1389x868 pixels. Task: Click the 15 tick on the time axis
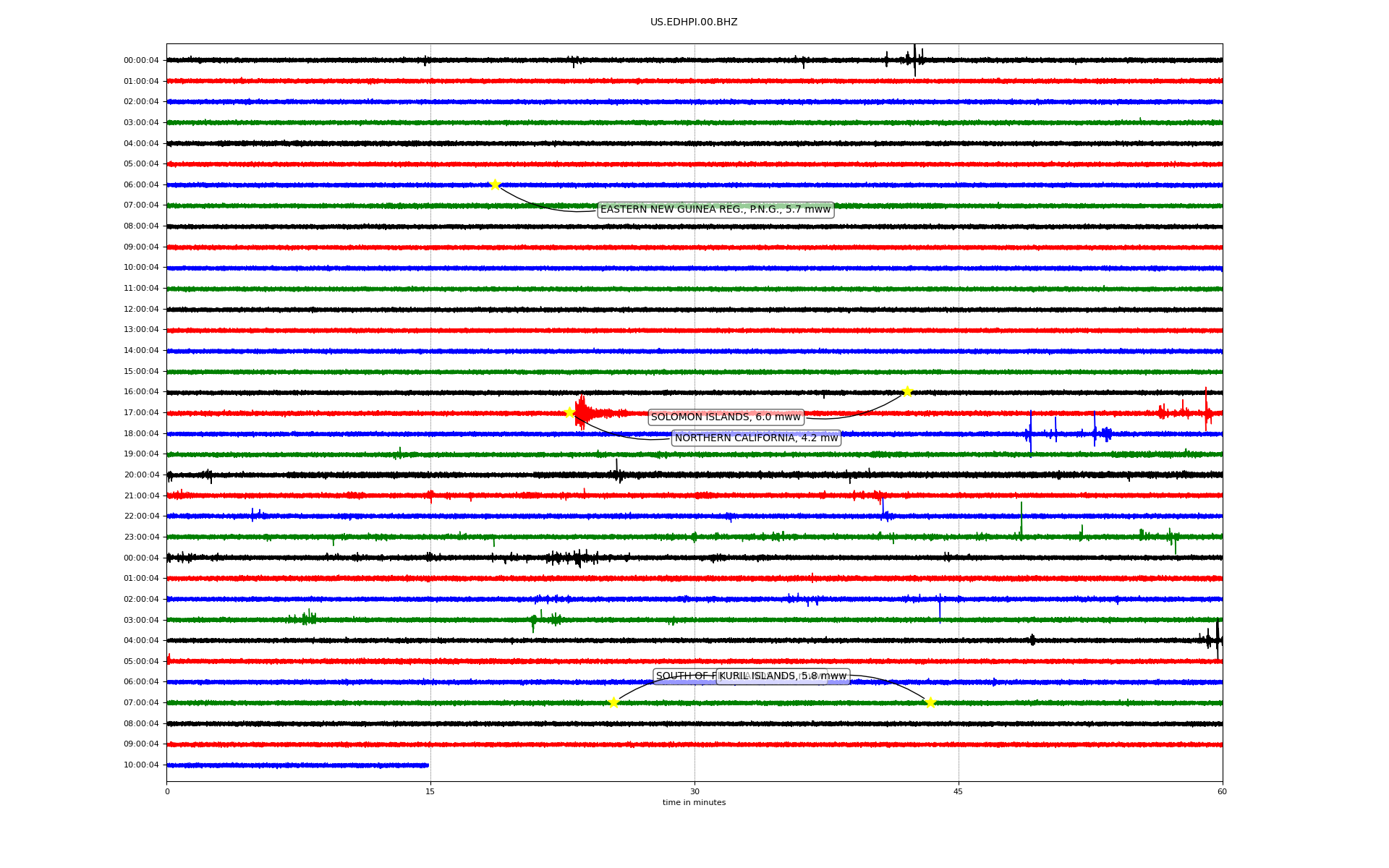pyautogui.click(x=430, y=792)
